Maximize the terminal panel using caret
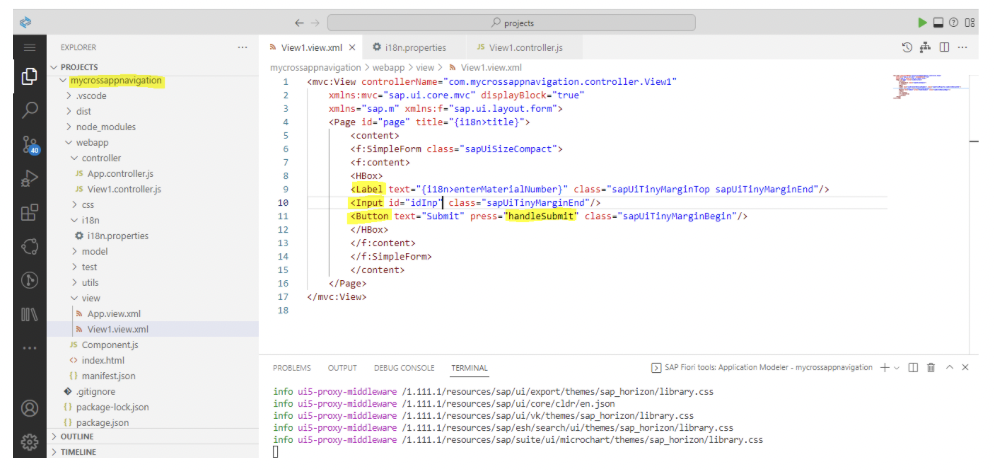 [948, 368]
